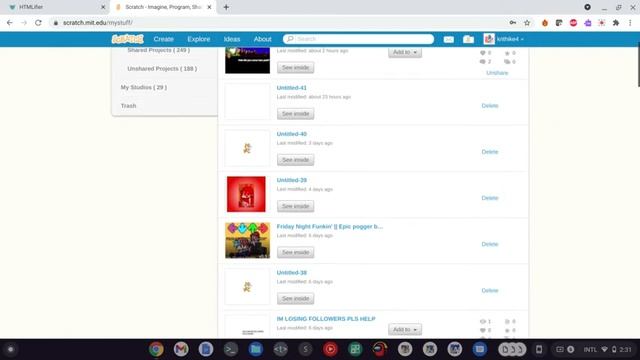Open the Create menu item
Screen dimensions: 640x360
click(164, 39)
